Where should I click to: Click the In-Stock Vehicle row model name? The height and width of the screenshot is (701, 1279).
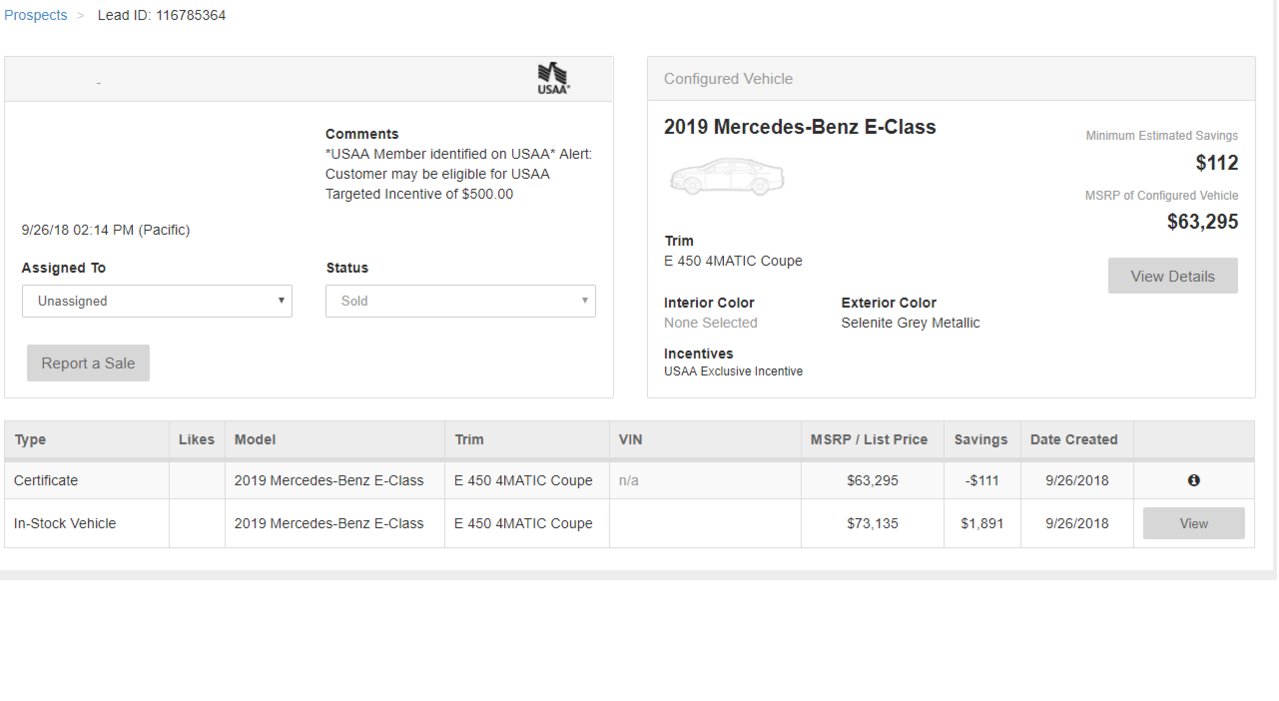pyautogui.click(x=329, y=523)
